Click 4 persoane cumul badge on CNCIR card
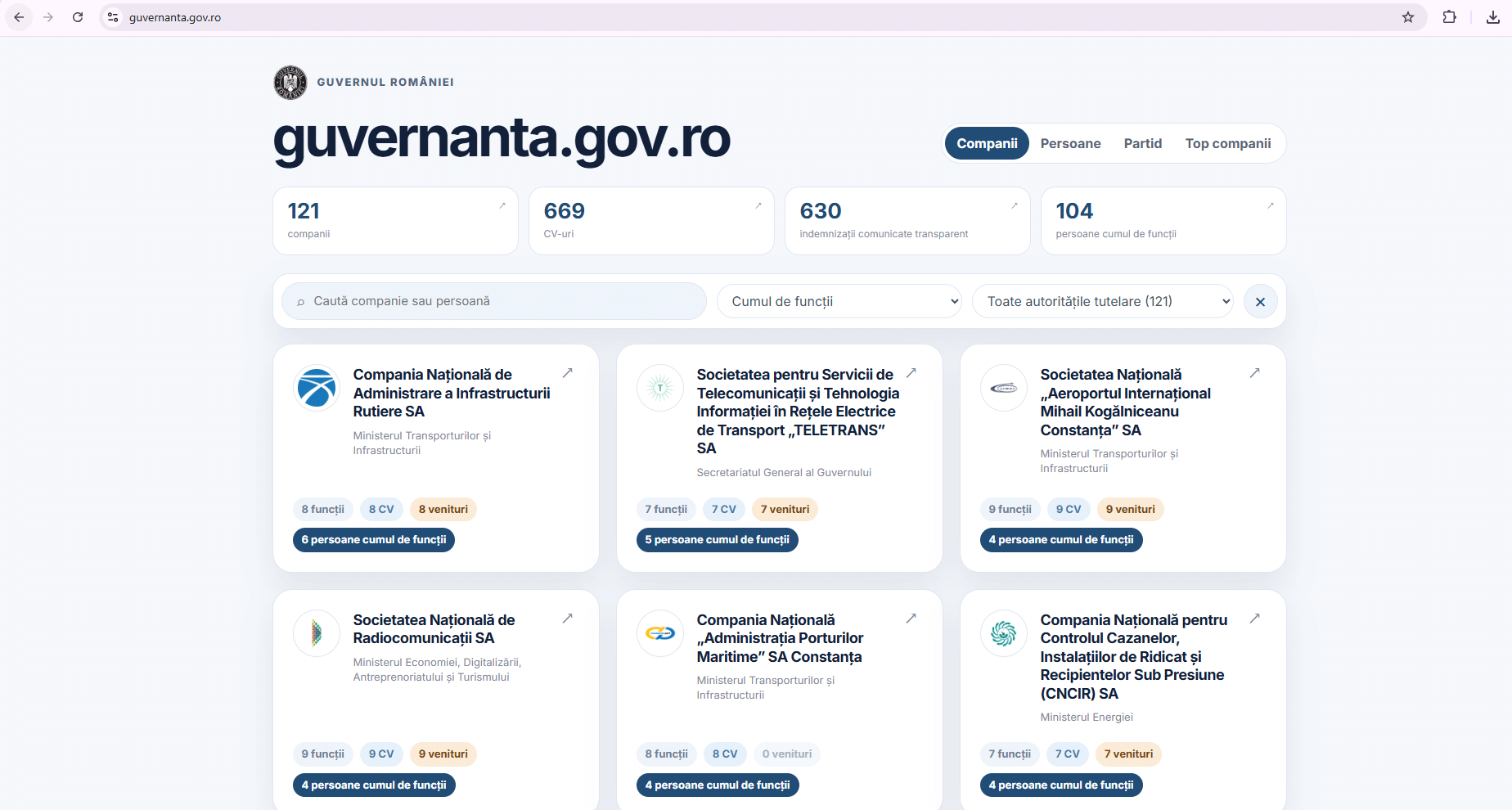 [1061, 785]
